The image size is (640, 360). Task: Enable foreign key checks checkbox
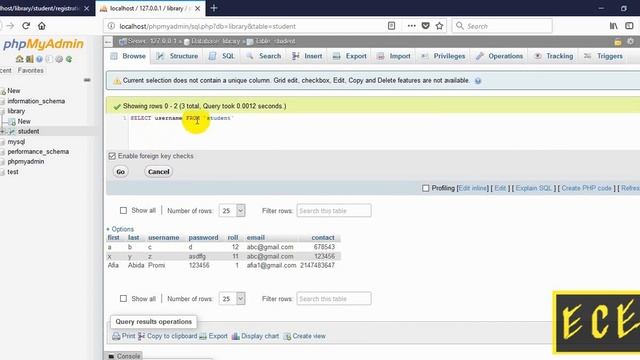(x=112, y=156)
